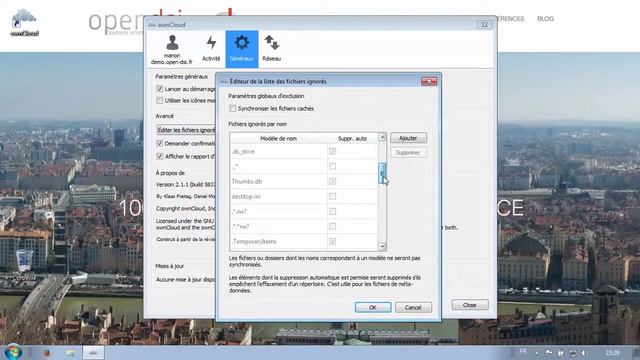Viewport: 640px width, 360px height.
Task: Click scrollbar down arrow in ignored list
Action: (382, 246)
